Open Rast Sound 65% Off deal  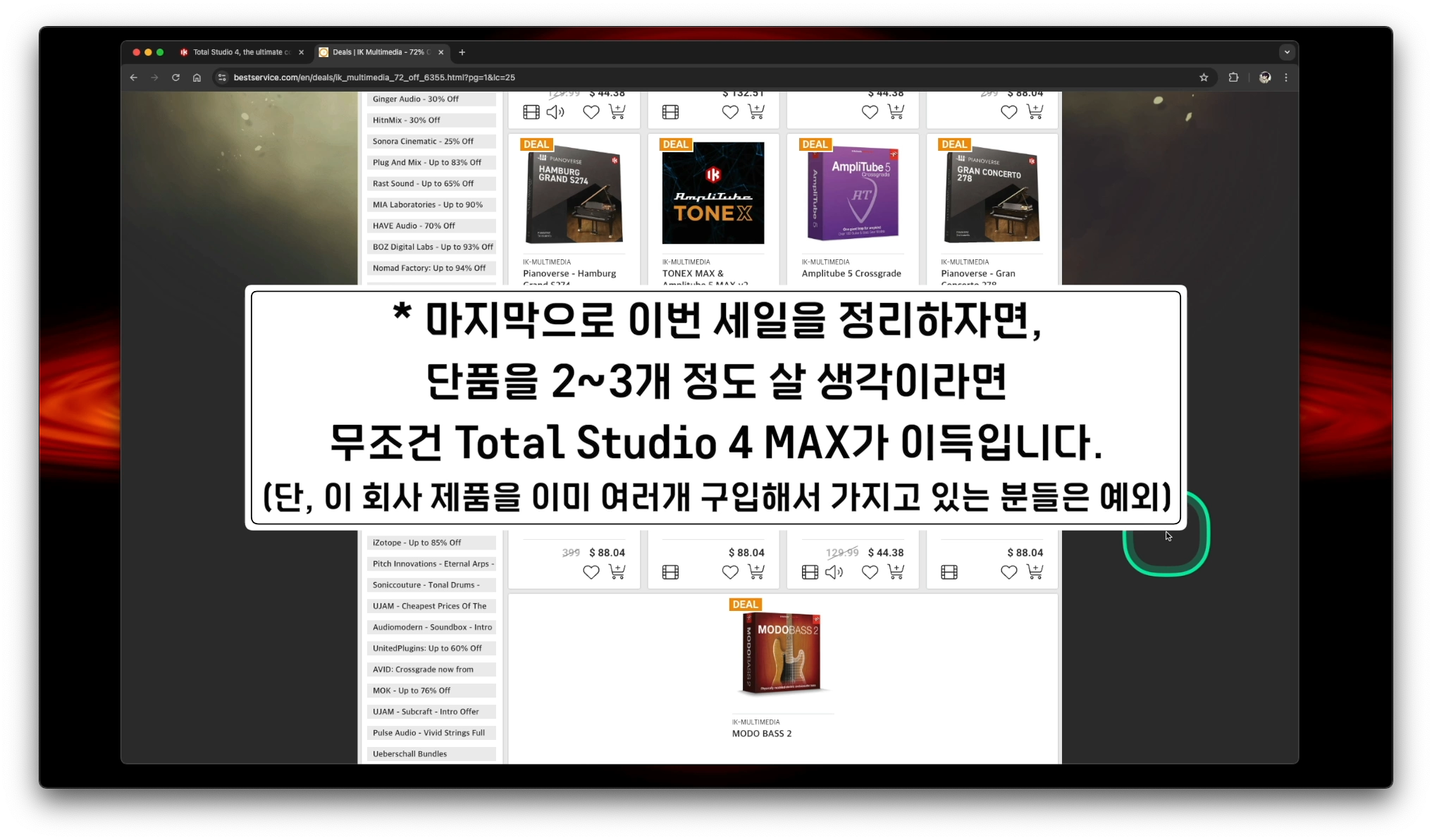[431, 184]
